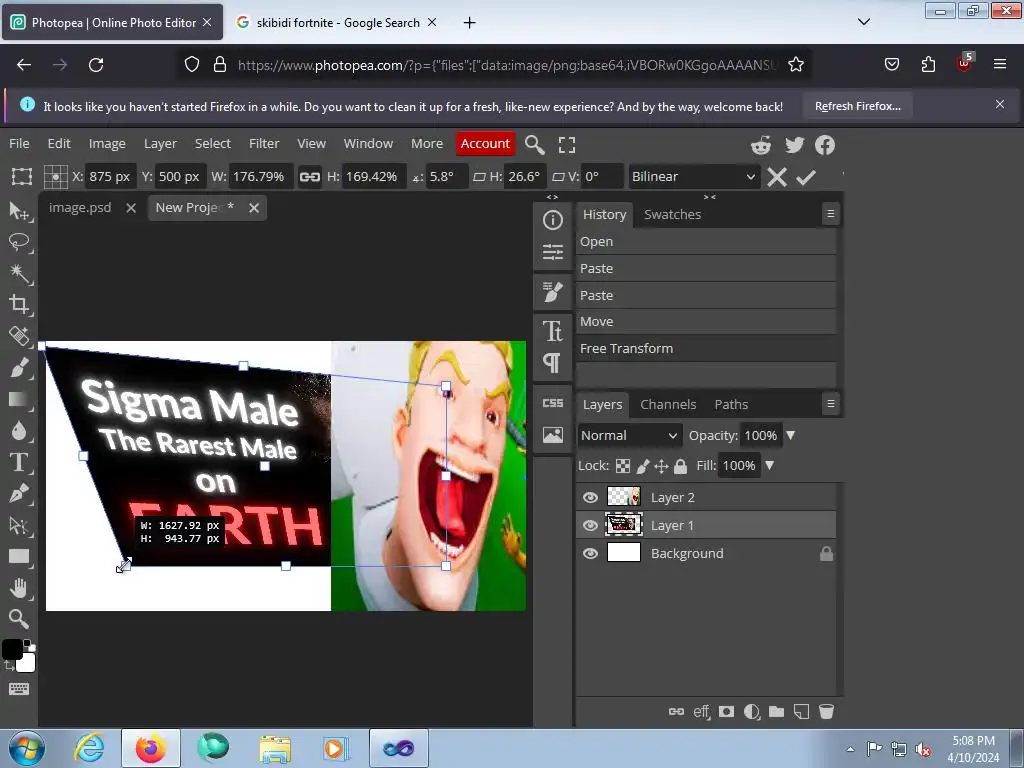
Task: Open the Twitter link icon
Action: pos(794,145)
